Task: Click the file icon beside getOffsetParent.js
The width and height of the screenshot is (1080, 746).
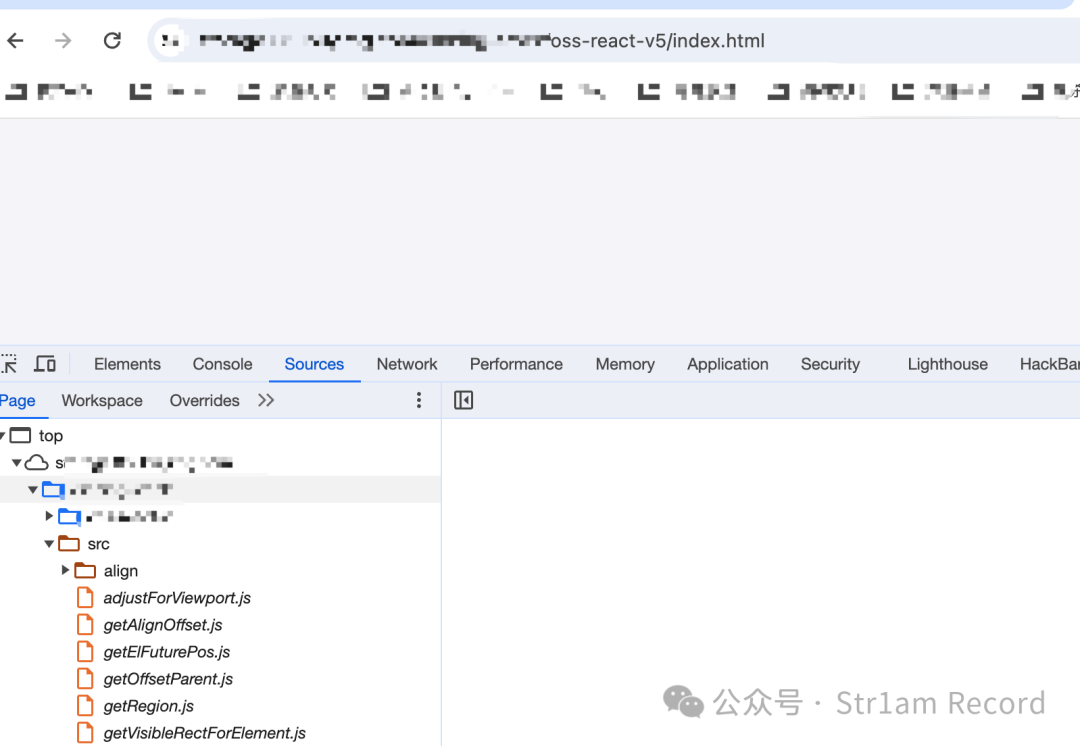Action: [x=85, y=678]
